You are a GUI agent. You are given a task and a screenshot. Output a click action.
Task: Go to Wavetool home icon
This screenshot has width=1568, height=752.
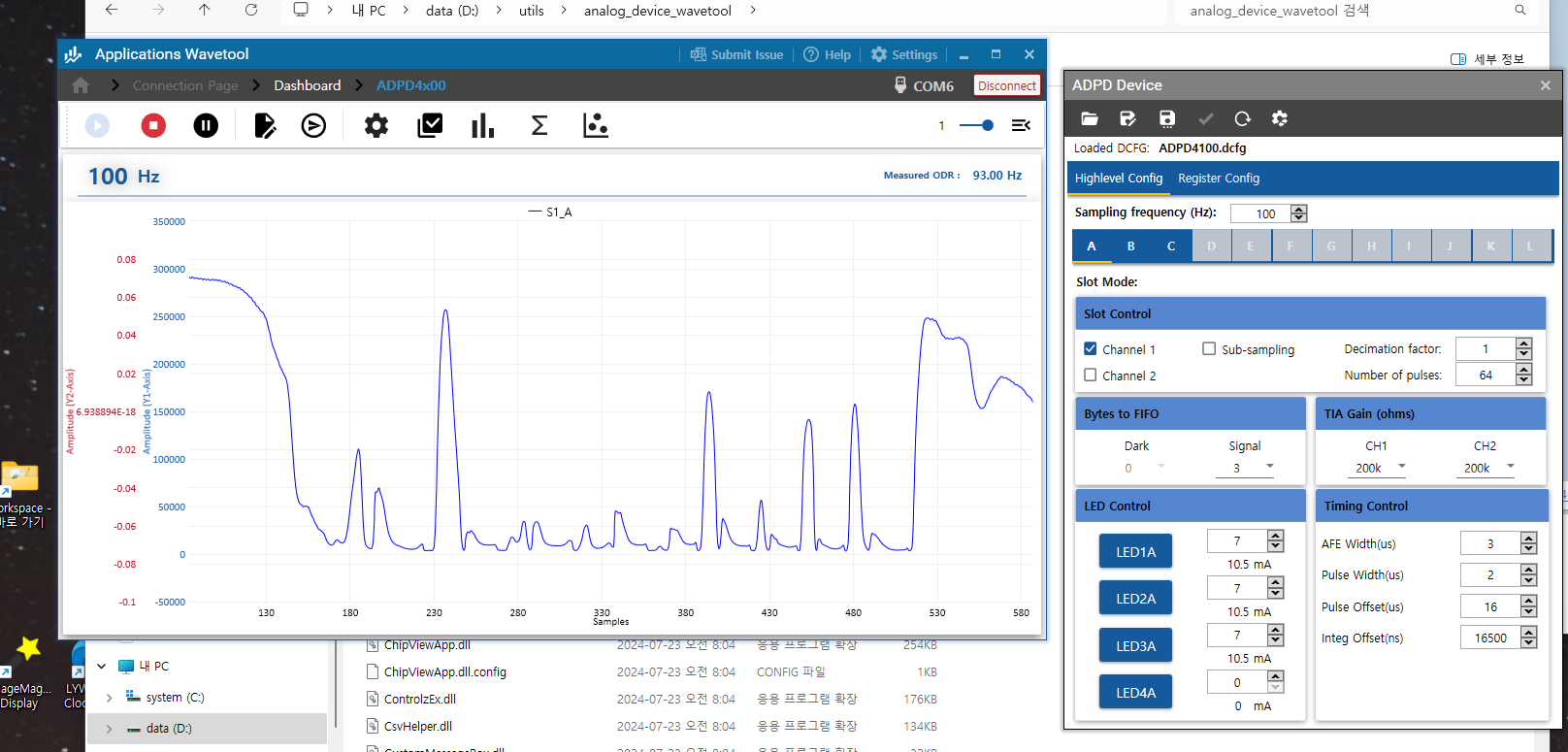(x=81, y=85)
